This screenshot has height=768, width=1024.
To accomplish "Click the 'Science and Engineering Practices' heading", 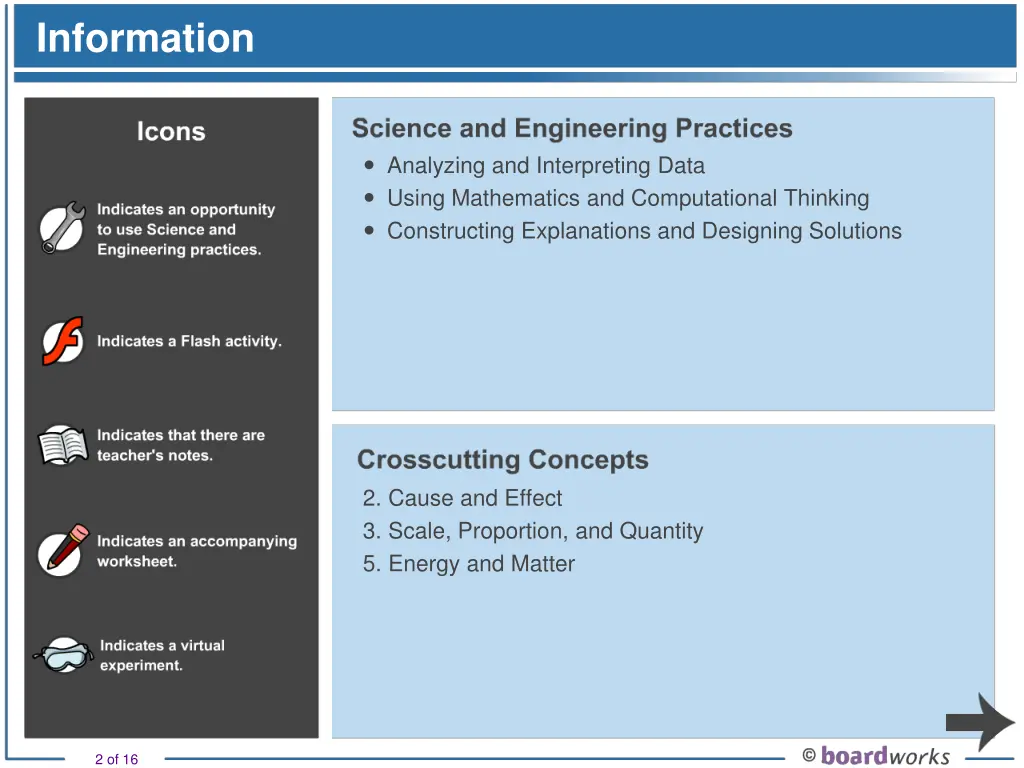I will (x=572, y=129).
